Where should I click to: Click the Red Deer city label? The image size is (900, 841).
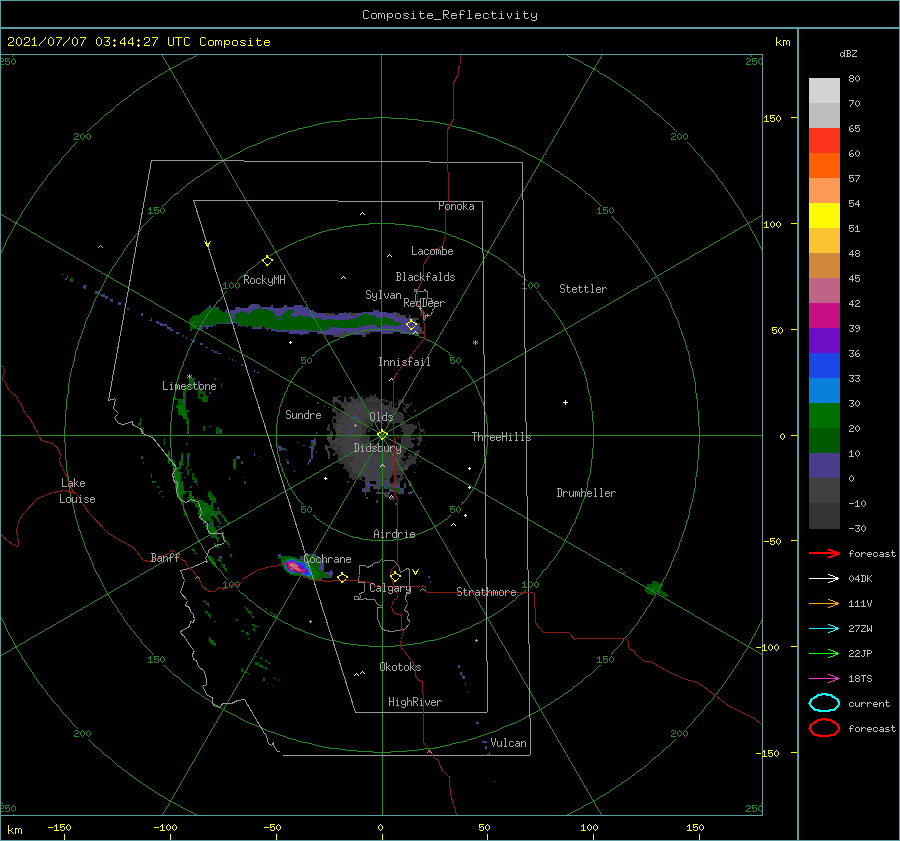[x=424, y=303]
